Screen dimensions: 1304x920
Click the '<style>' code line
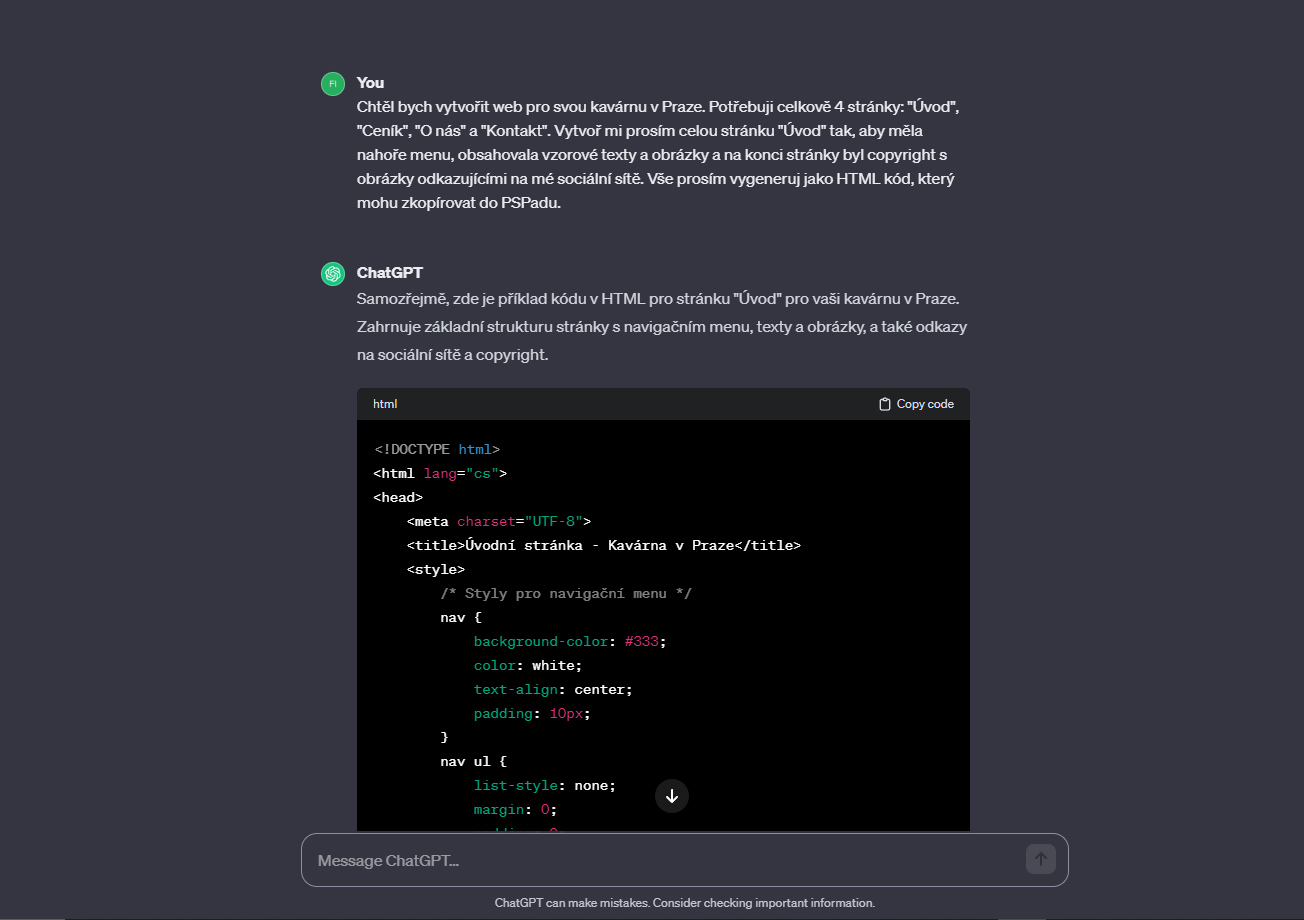436,570
